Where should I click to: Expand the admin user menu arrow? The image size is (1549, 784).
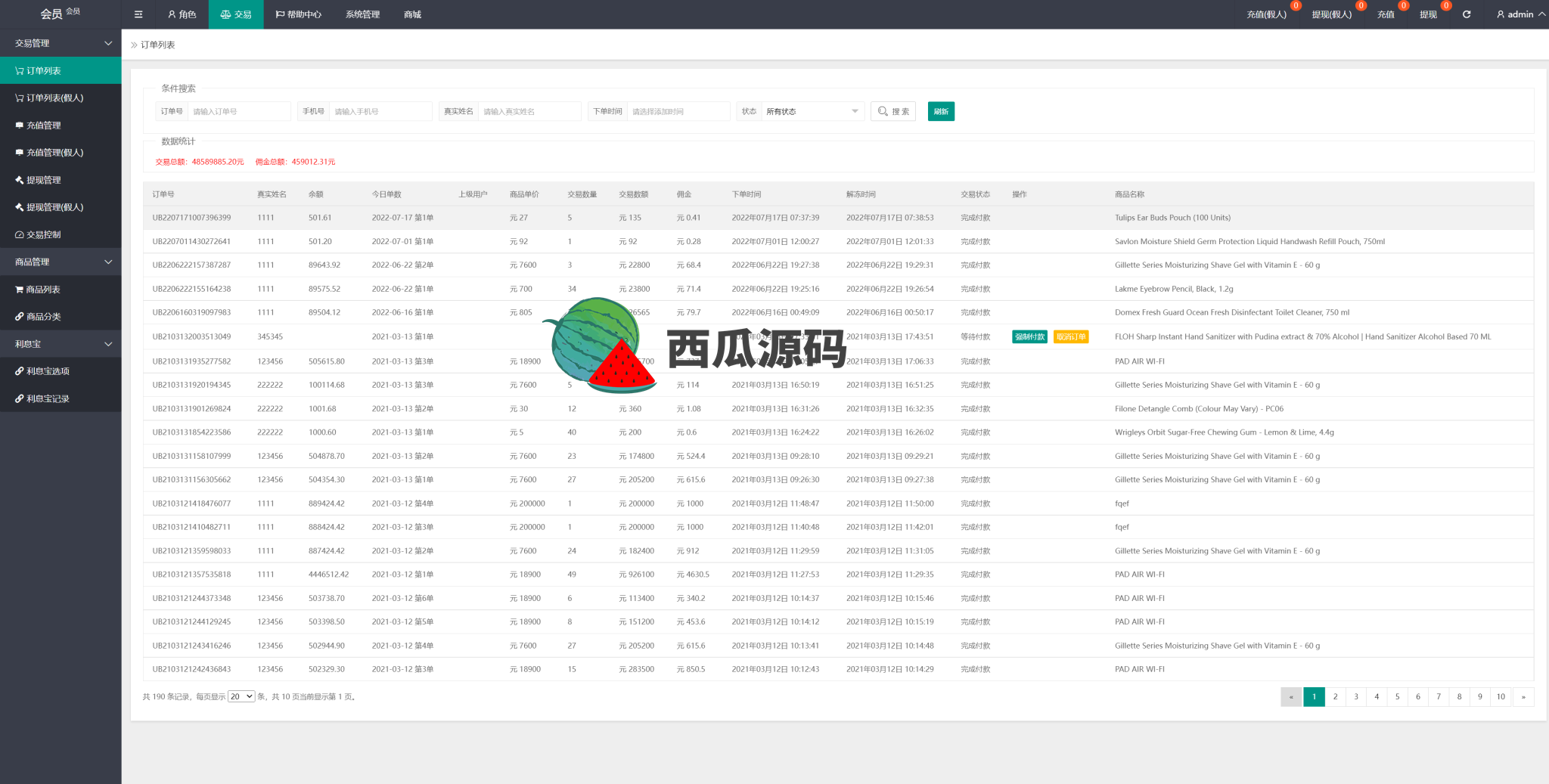[x=1541, y=14]
